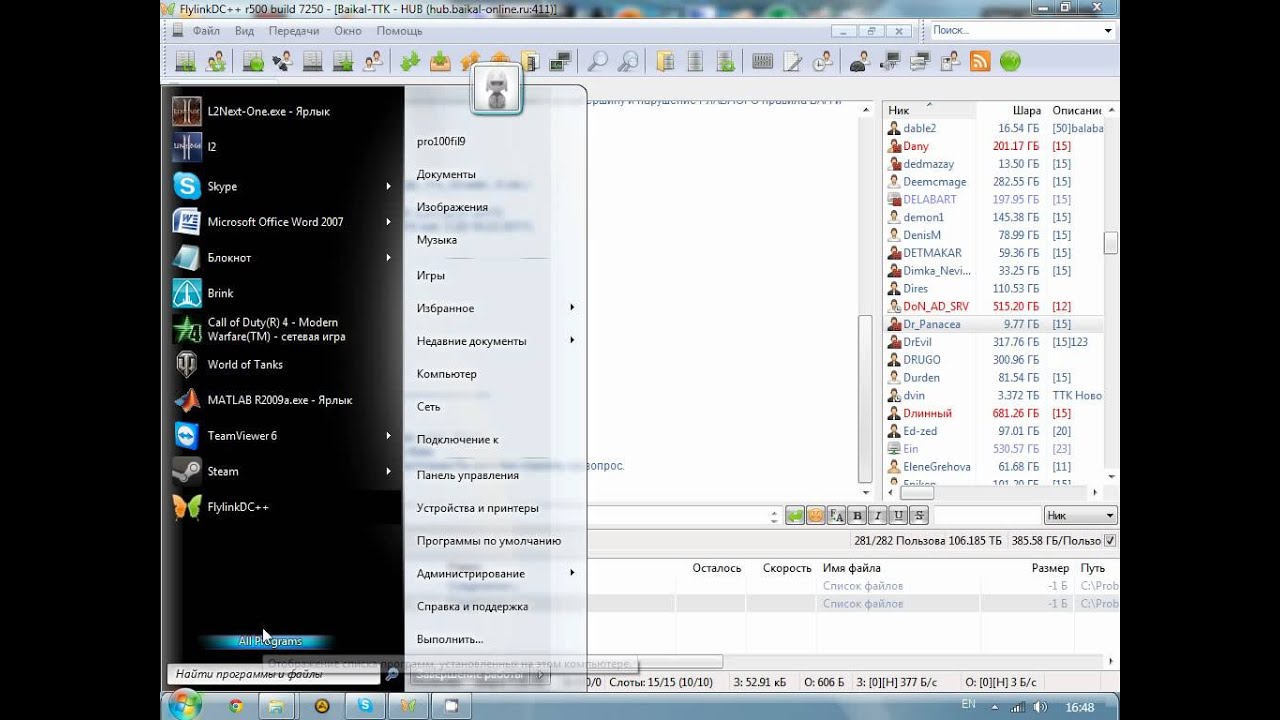Toggle the checkbox beside 385.58 ГБ/Пользо
This screenshot has width=1280, height=720.
[1110, 541]
